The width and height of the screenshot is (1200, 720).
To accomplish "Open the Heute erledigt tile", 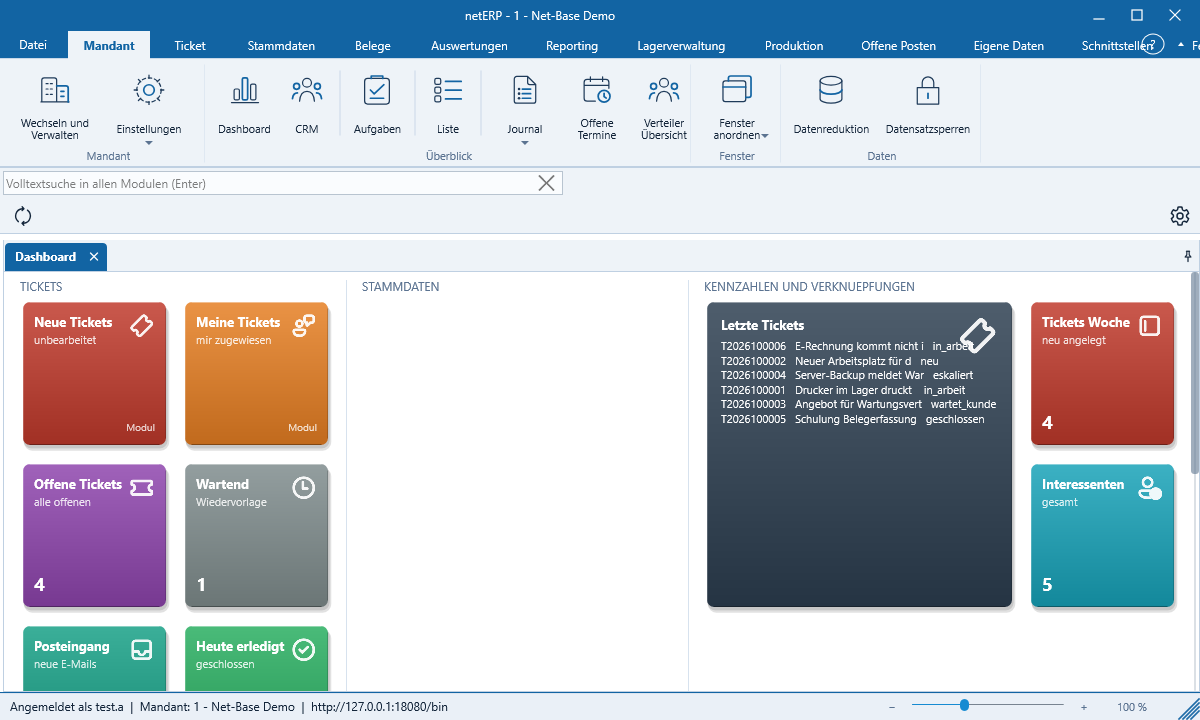I will pyautogui.click(x=257, y=659).
